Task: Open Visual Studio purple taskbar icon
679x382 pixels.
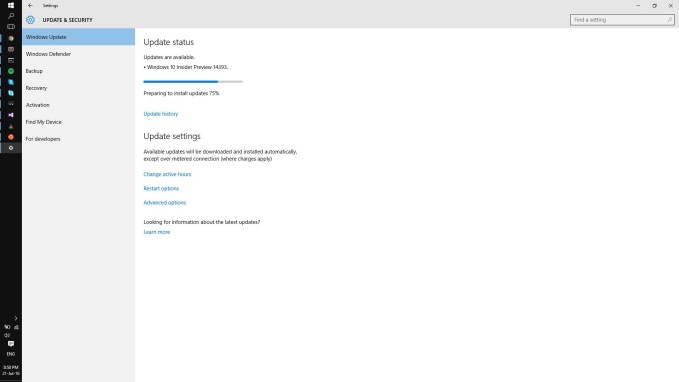Action: click(x=11, y=115)
